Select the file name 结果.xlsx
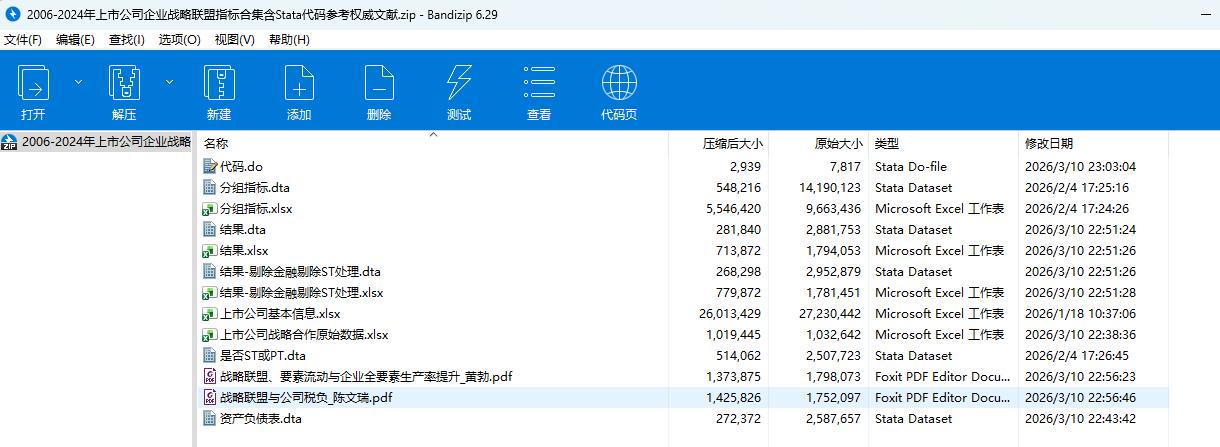The height and width of the screenshot is (447, 1220). point(244,251)
